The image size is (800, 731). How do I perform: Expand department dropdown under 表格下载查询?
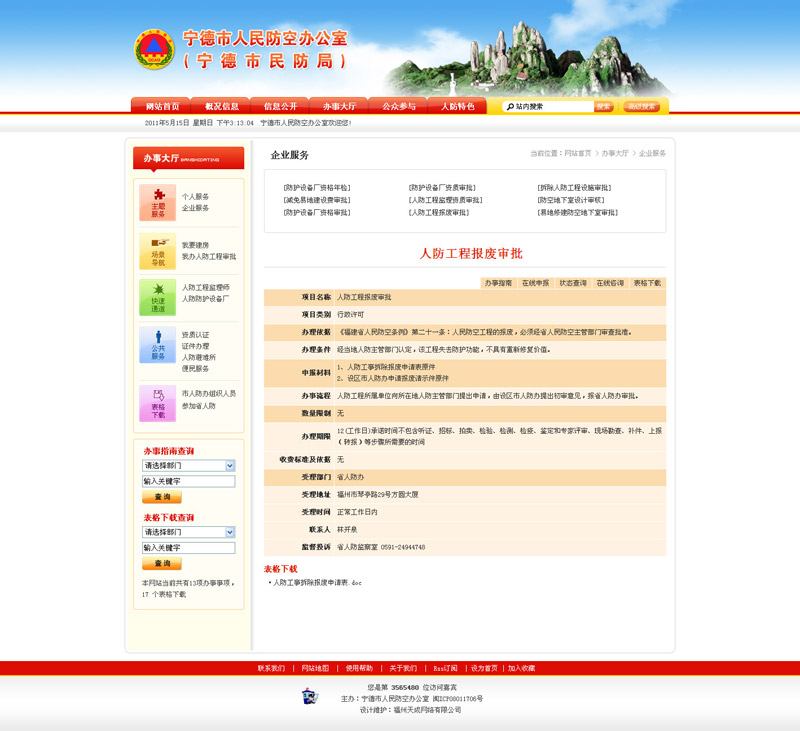point(229,533)
